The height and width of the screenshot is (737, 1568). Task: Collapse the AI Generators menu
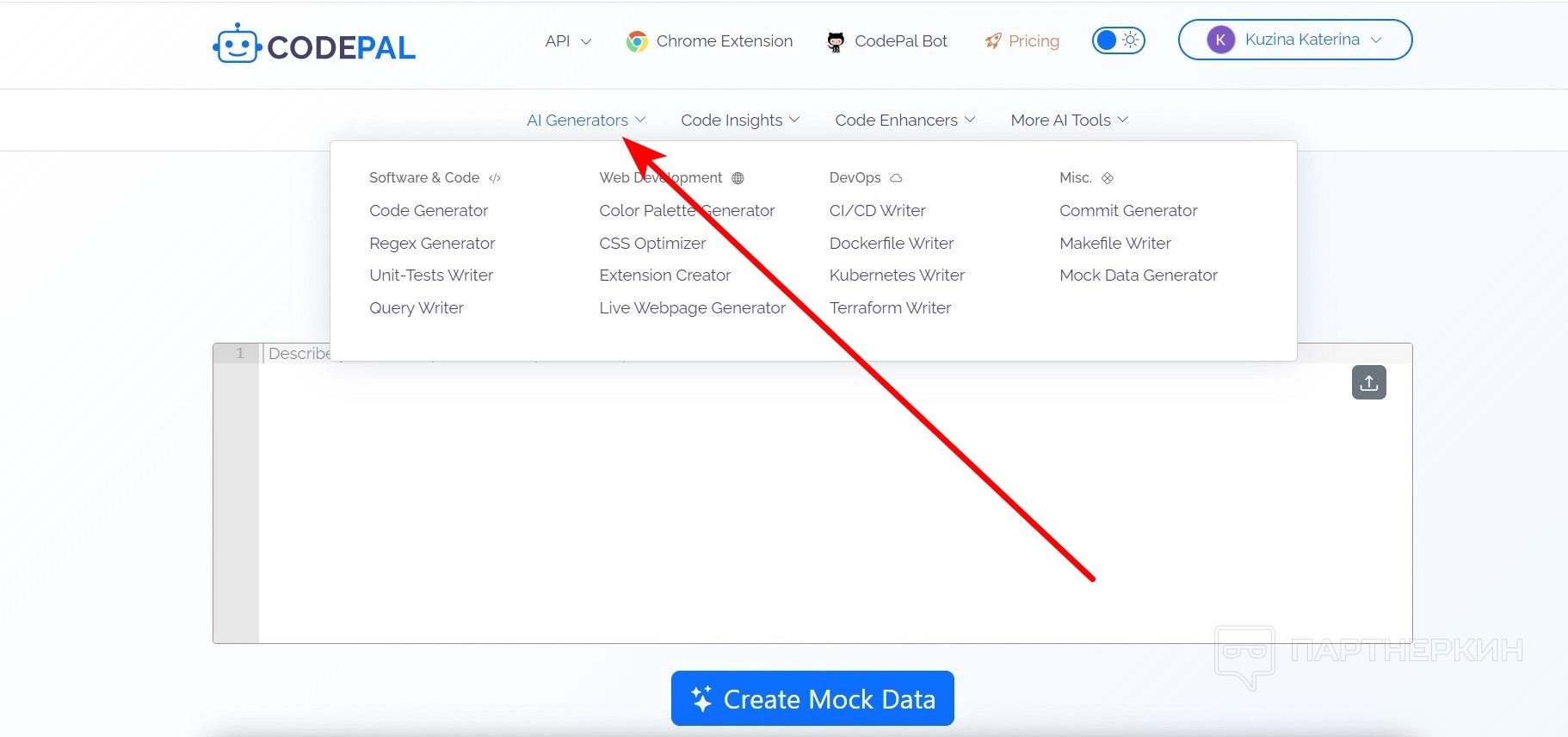[x=586, y=121]
